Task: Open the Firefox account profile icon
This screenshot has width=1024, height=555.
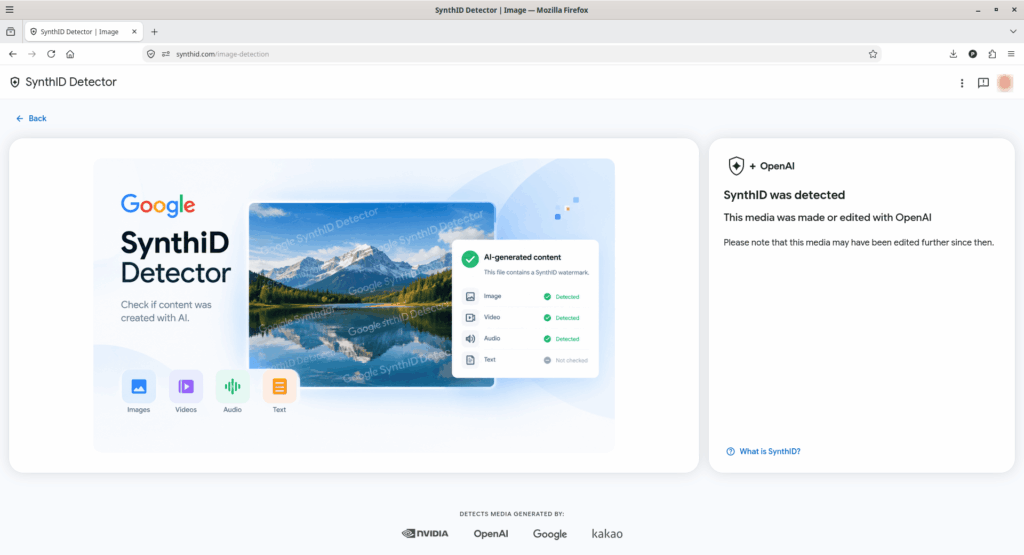Action: point(973,54)
